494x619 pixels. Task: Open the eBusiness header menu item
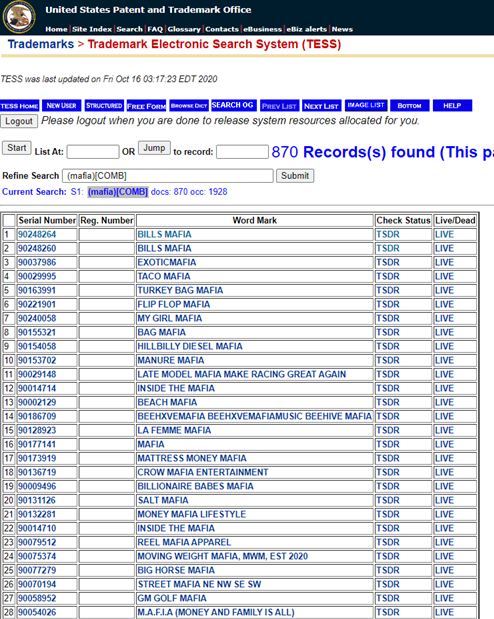263,29
